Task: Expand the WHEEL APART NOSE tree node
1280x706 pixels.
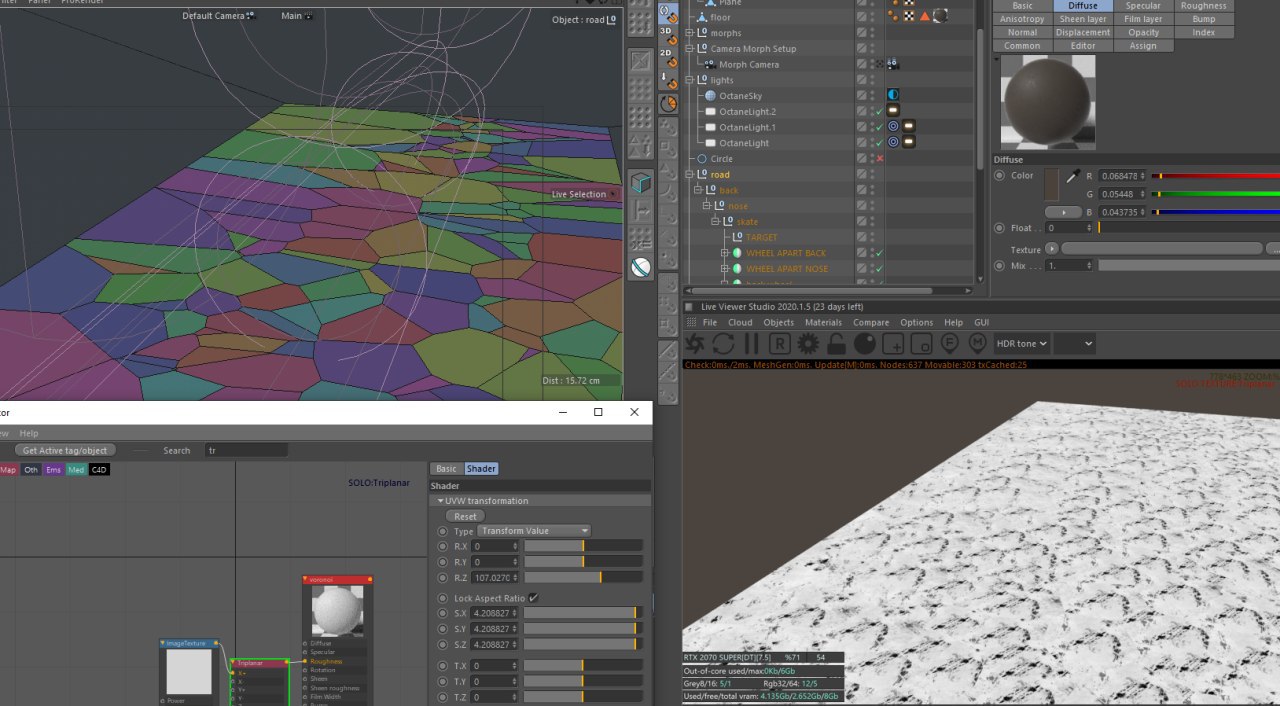Action: click(x=725, y=269)
